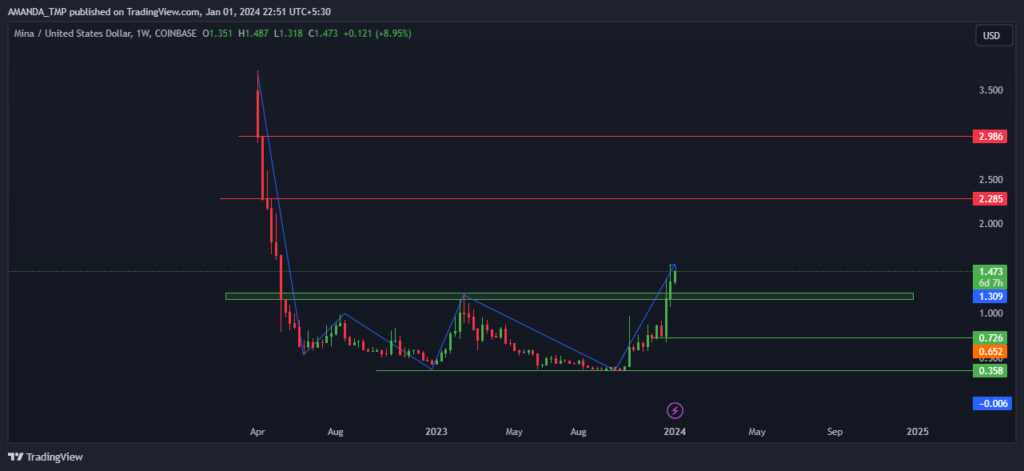Image resolution: width=1024 pixels, height=471 pixels.
Task: Select the 2.986 red price label
Action: (989, 137)
